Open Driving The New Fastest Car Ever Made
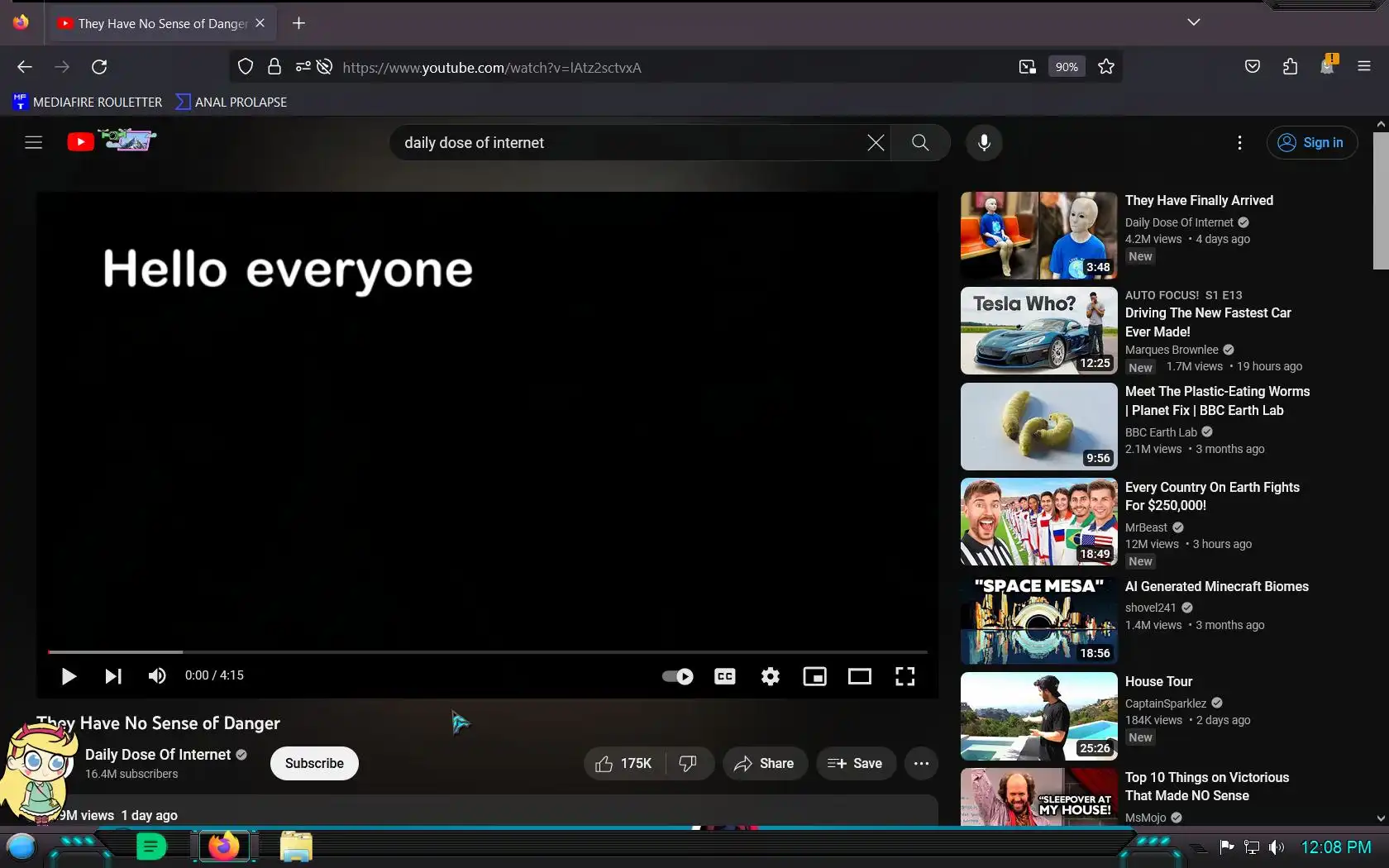This screenshot has width=1389, height=868. tap(1208, 322)
